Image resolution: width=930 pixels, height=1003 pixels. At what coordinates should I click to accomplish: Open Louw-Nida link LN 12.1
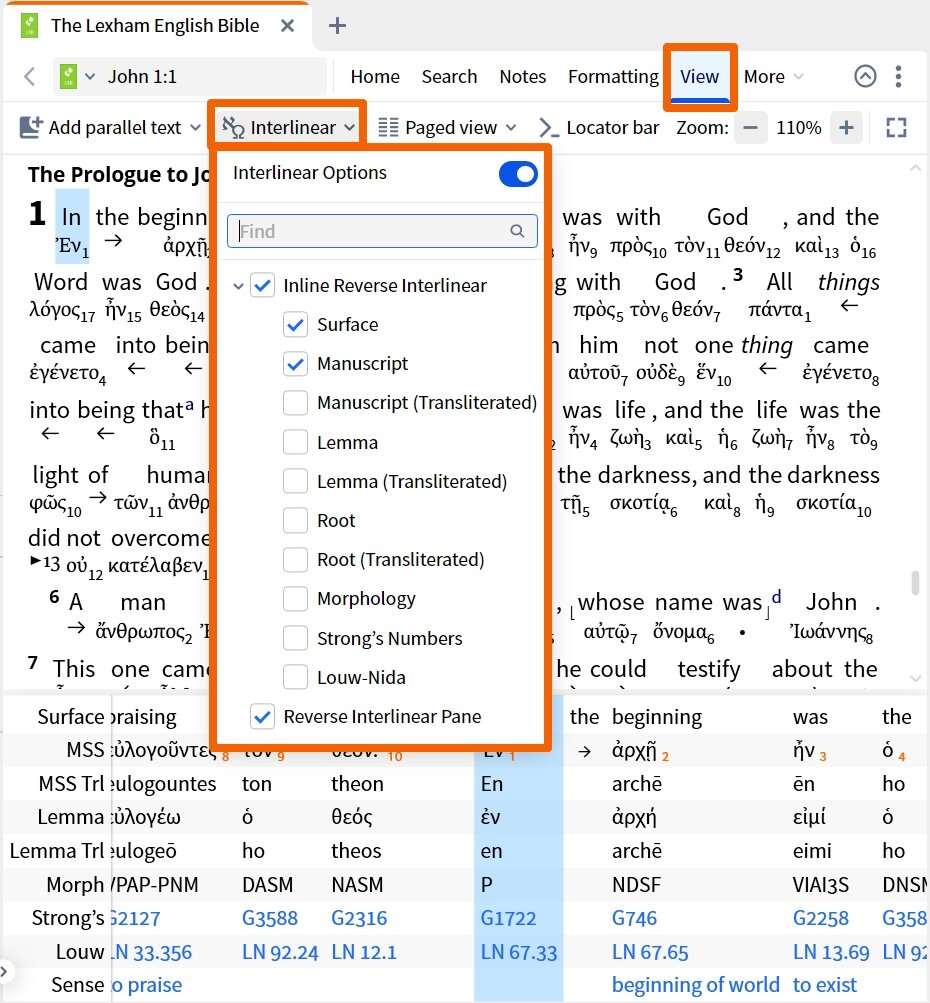pos(364,952)
